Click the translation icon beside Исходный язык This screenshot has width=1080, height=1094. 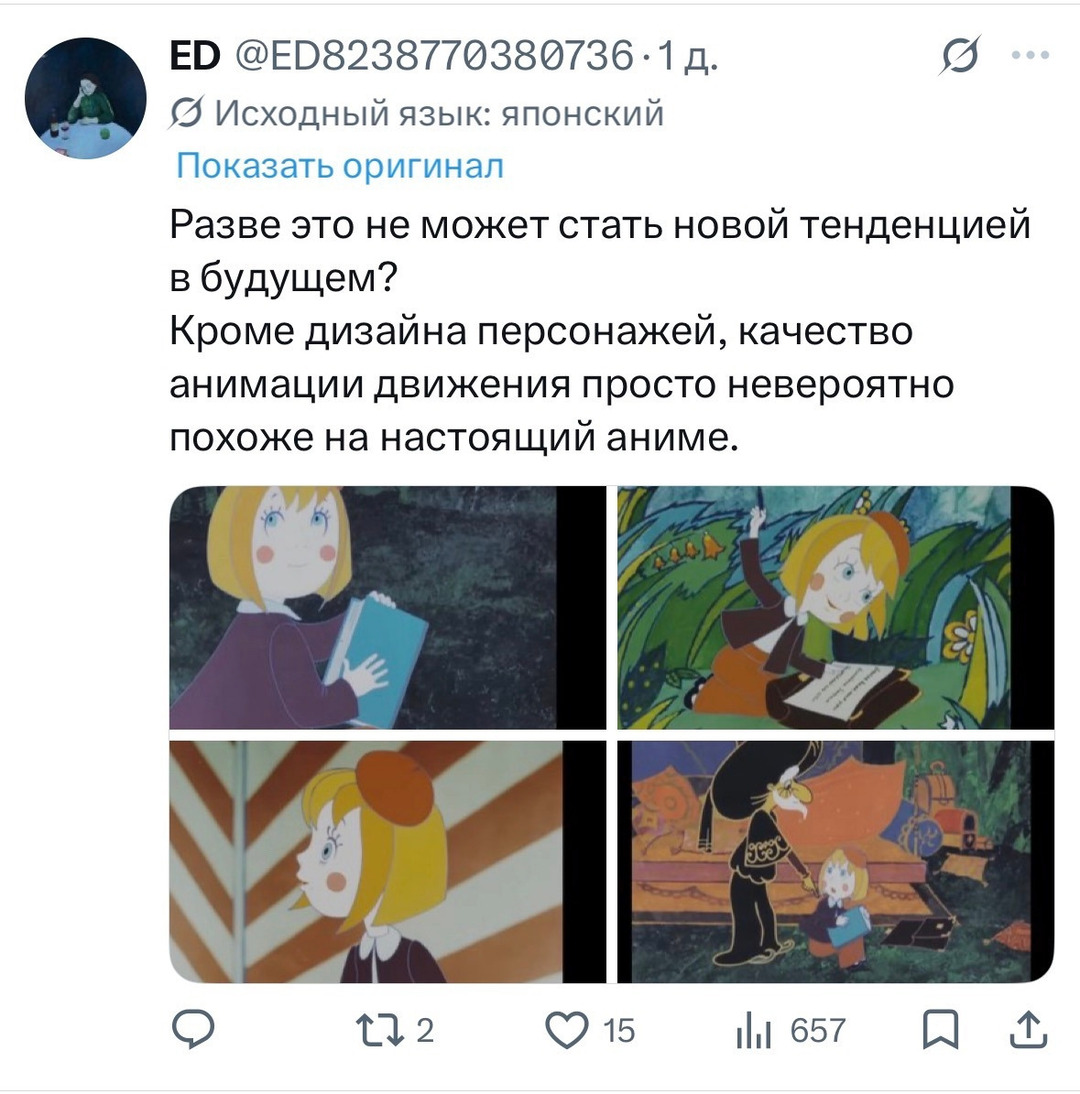[x=186, y=113]
